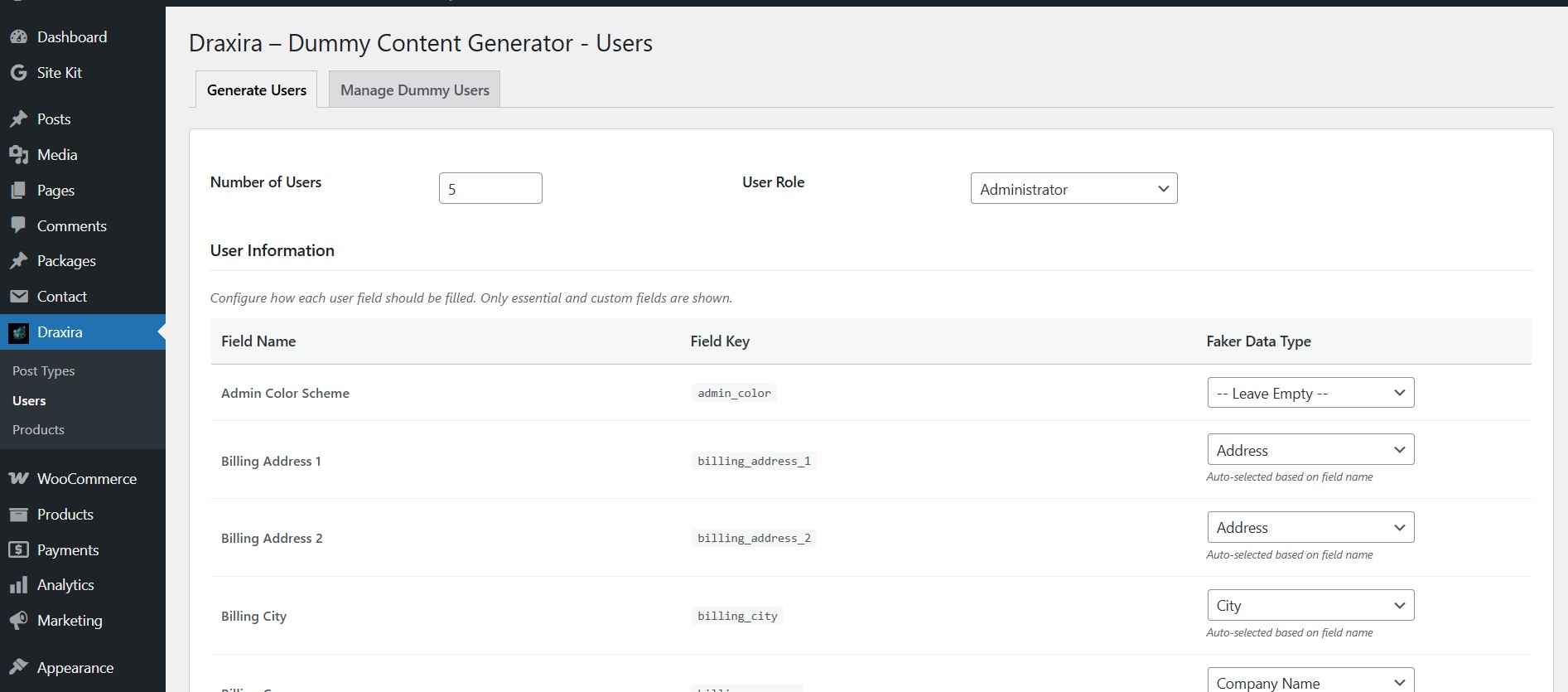Click the Pages icon in sidebar
Image resolution: width=1568 pixels, height=692 pixels.
pos(18,191)
